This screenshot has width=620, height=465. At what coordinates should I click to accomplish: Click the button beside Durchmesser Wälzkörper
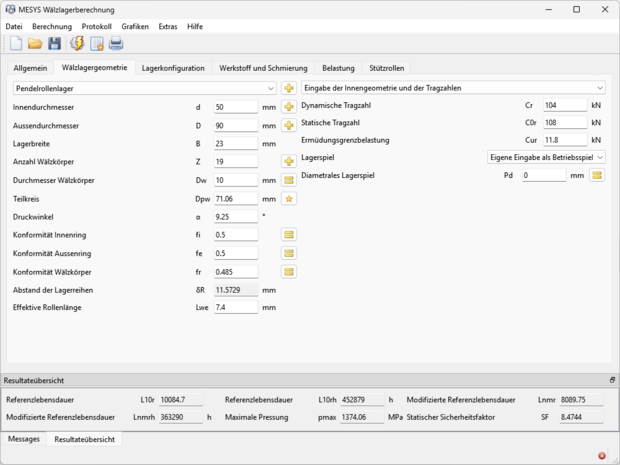point(289,180)
